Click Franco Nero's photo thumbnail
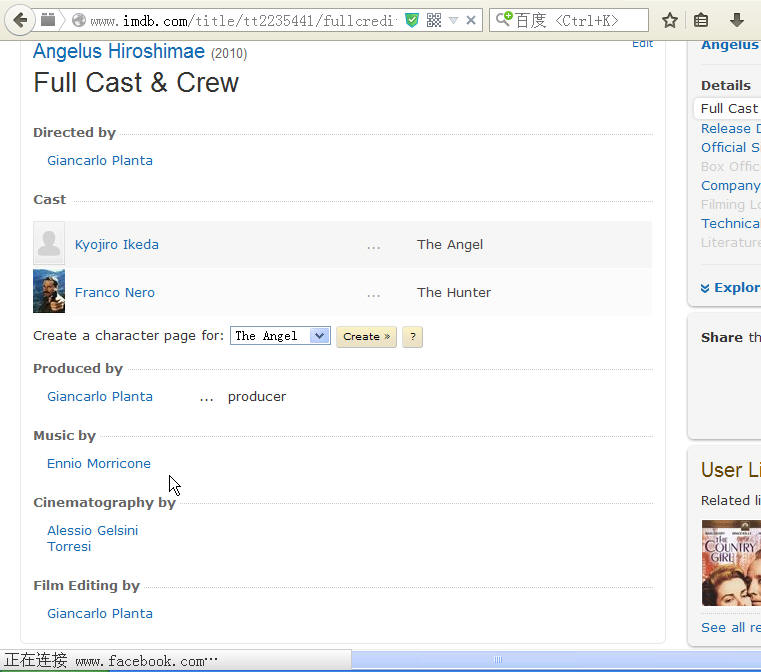Viewport: 761px width, 672px height. (49, 291)
